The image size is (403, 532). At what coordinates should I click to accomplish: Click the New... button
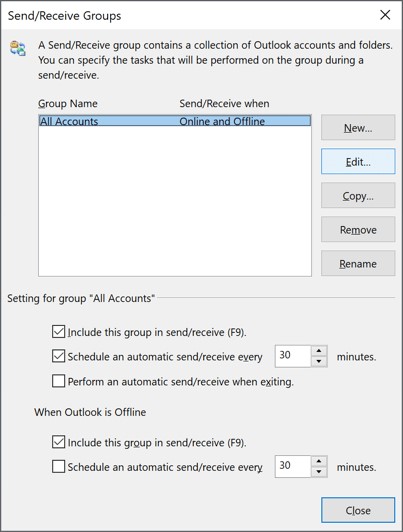(x=358, y=128)
